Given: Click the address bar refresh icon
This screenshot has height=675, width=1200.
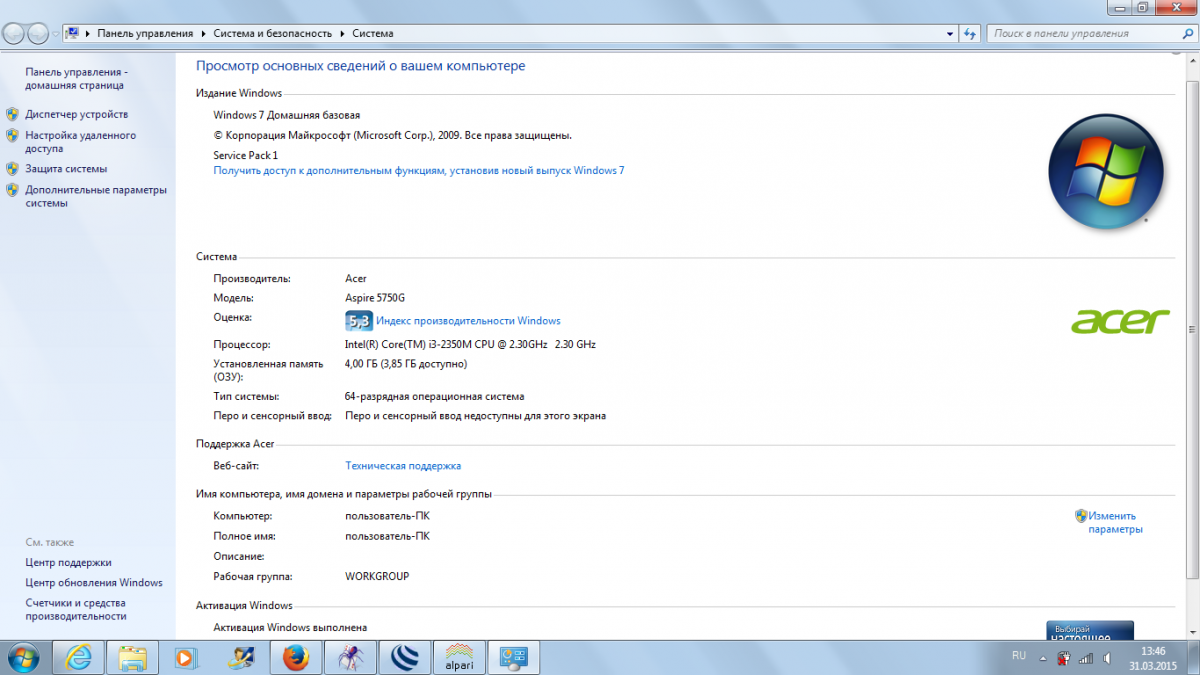Looking at the screenshot, I should pos(969,33).
